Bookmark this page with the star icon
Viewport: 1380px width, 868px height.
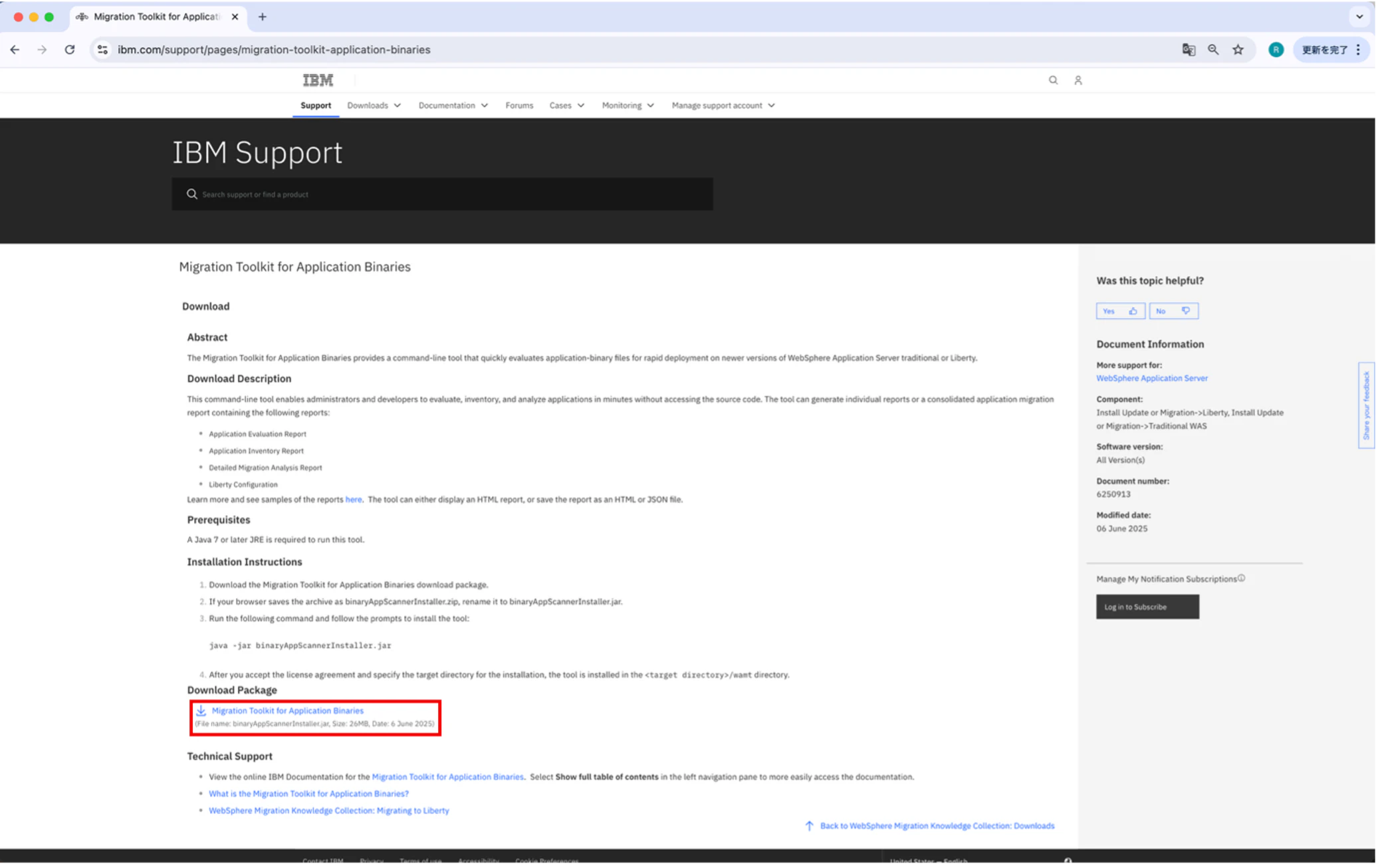click(x=1238, y=50)
